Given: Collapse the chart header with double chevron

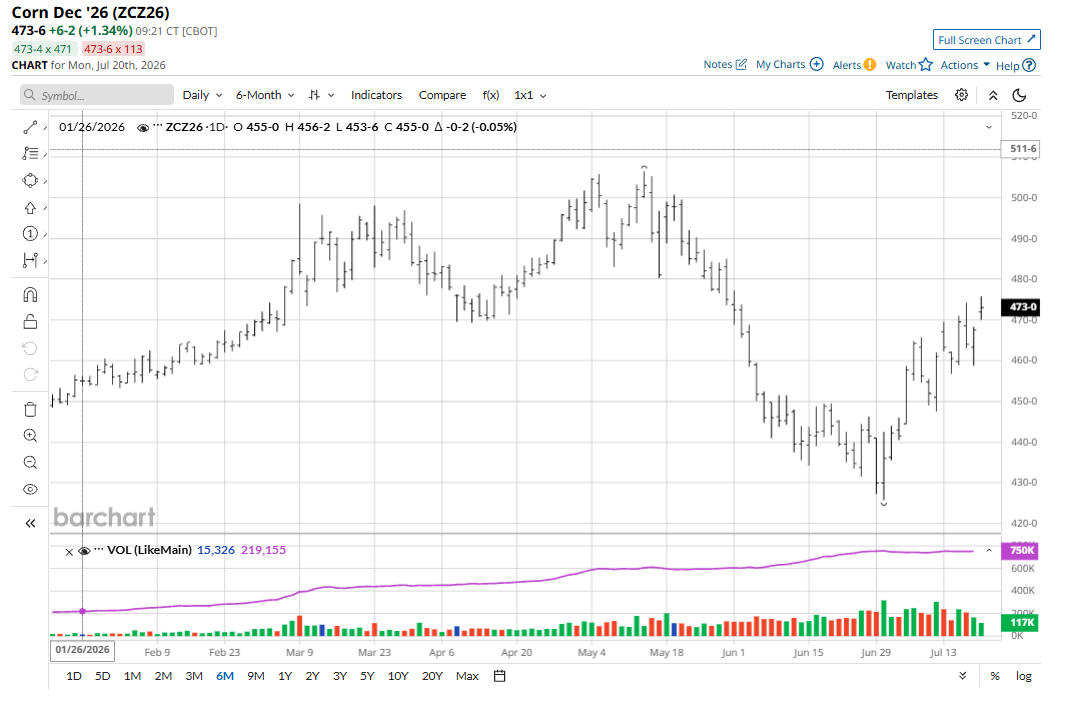Looking at the screenshot, I should pos(993,95).
